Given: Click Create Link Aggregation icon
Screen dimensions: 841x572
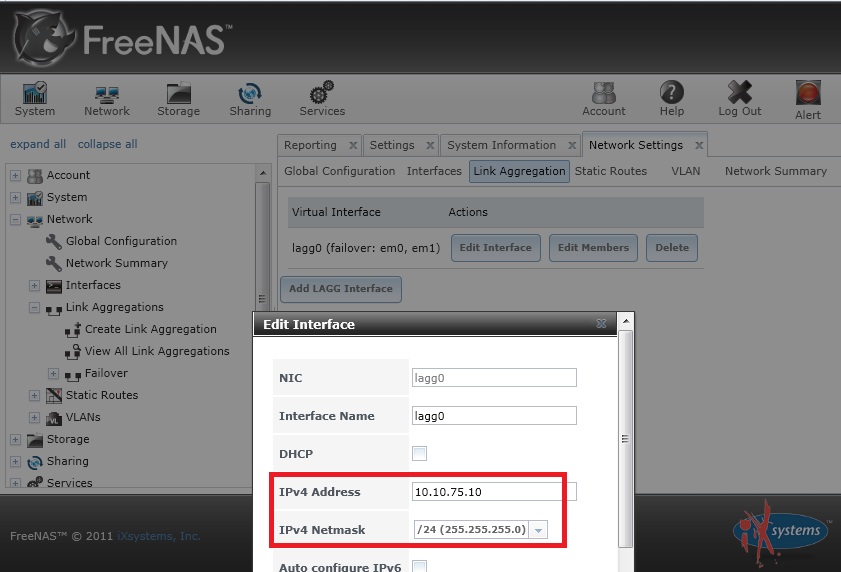Looking at the screenshot, I should coord(73,330).
